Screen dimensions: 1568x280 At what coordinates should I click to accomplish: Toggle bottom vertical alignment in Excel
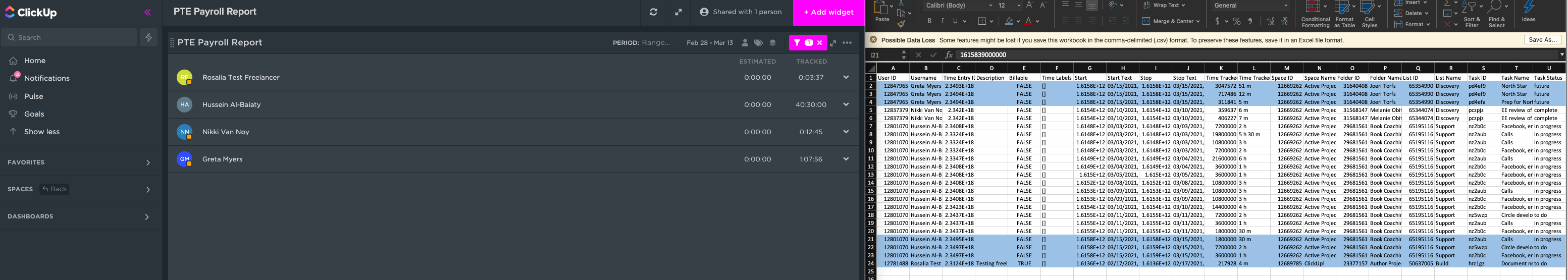pyautogui.click(x=1092, y=6)
